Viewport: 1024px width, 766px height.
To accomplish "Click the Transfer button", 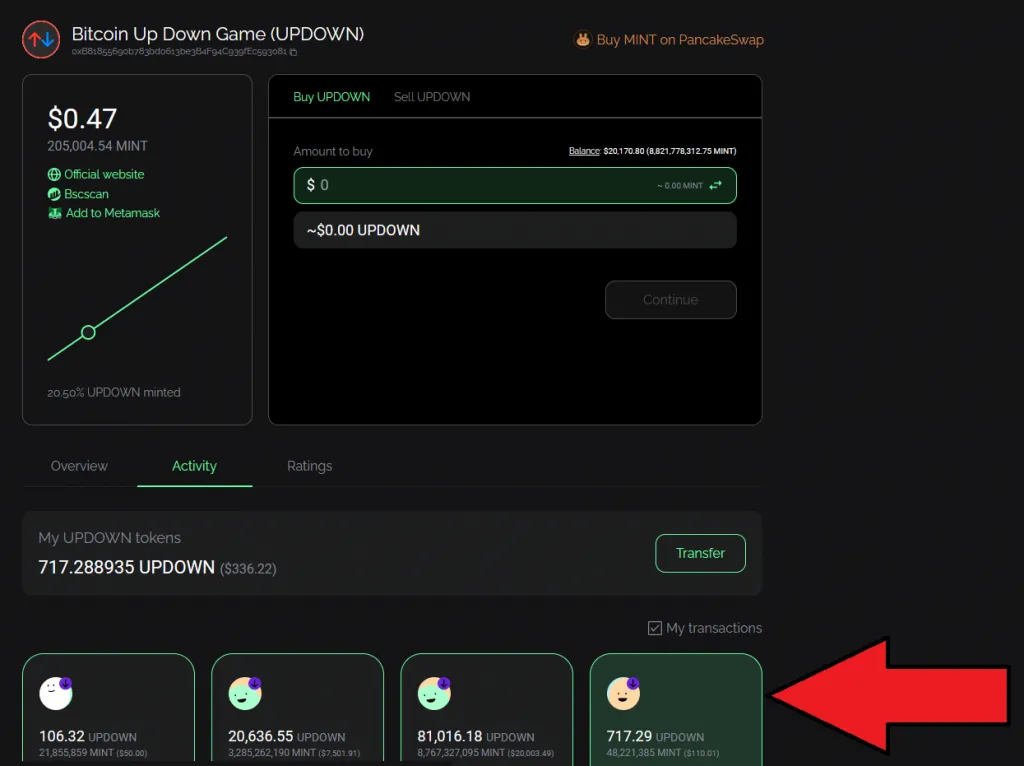I will [700, 553].
